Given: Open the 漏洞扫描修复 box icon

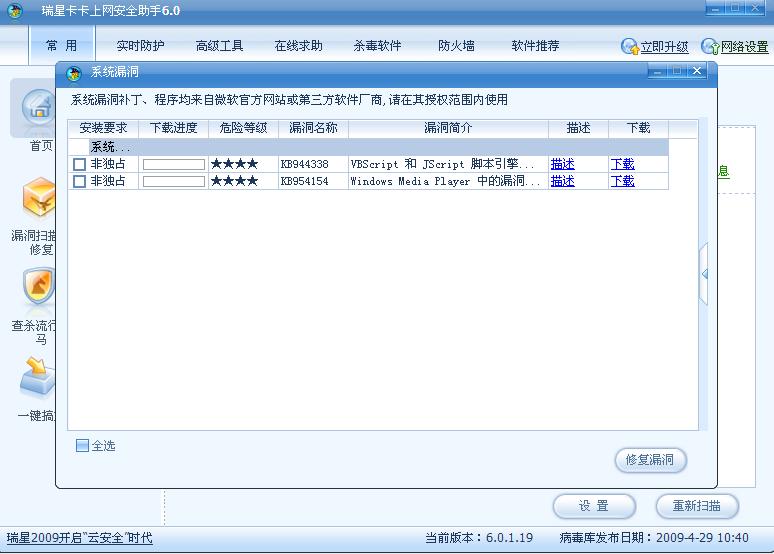Looking at the screenshot, I should pos(39,198).
